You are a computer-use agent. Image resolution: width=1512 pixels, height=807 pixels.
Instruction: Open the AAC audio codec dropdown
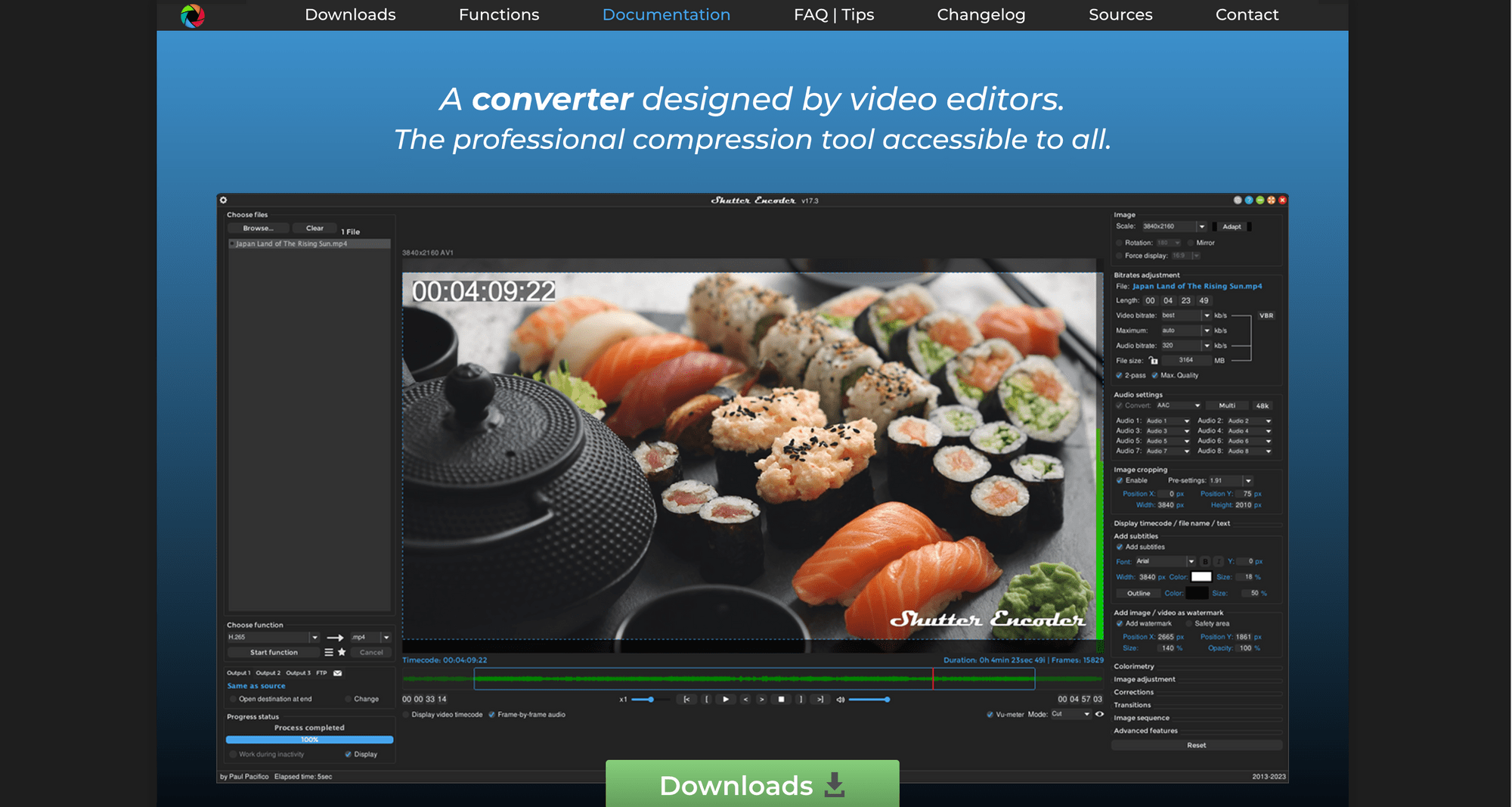pos(1179,405)
